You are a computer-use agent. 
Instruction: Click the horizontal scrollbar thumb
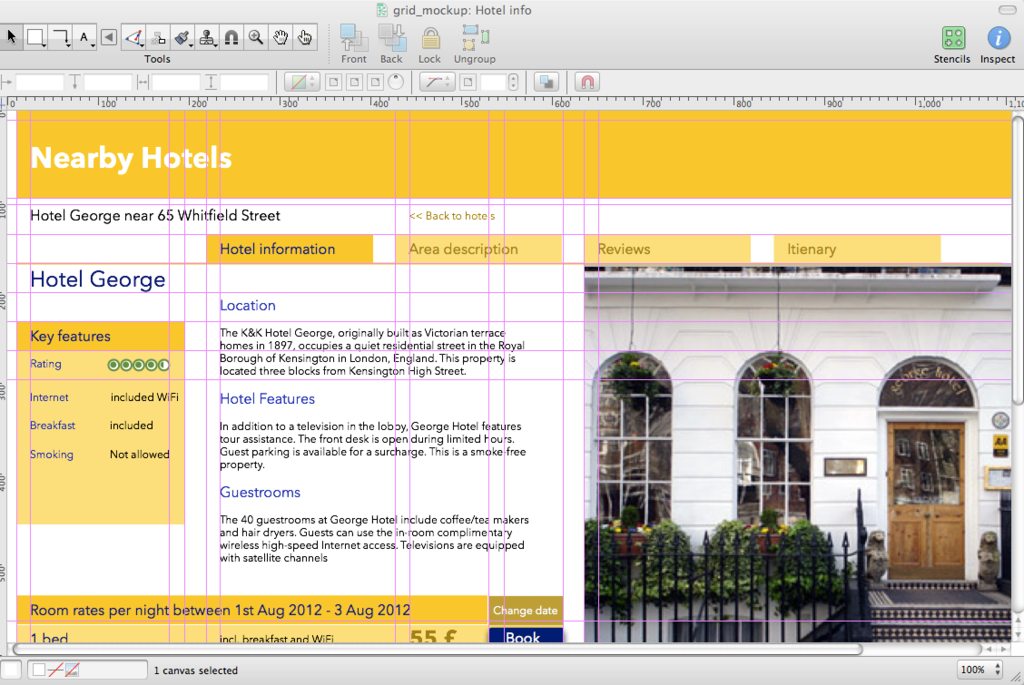click(x=438, y=649)
